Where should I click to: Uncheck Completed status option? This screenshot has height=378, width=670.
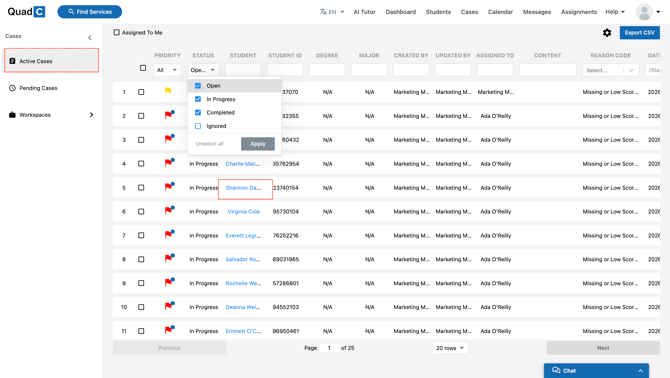coord(198,113)
